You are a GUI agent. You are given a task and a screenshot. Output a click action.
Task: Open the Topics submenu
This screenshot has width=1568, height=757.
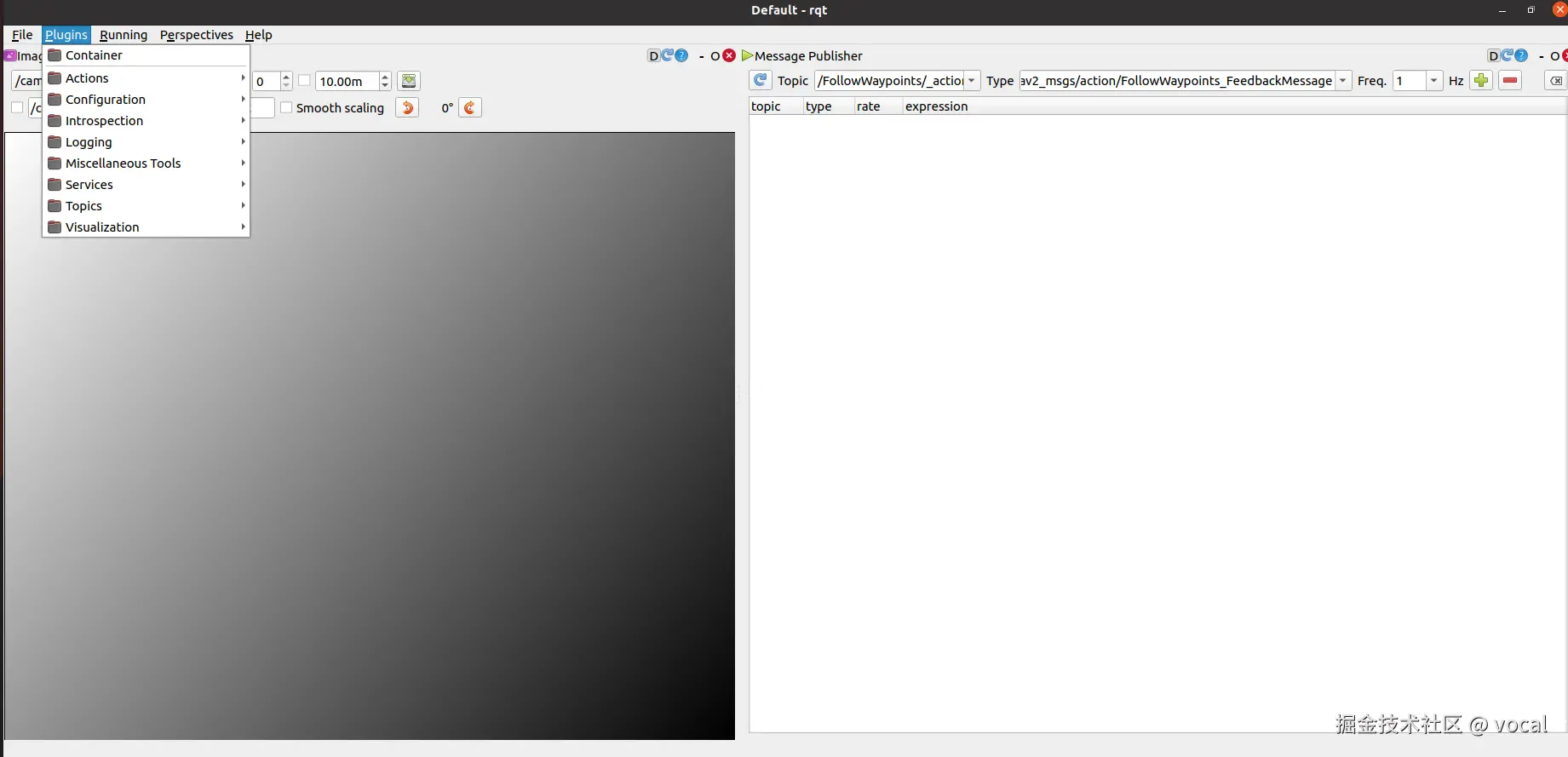click(146, 205)
